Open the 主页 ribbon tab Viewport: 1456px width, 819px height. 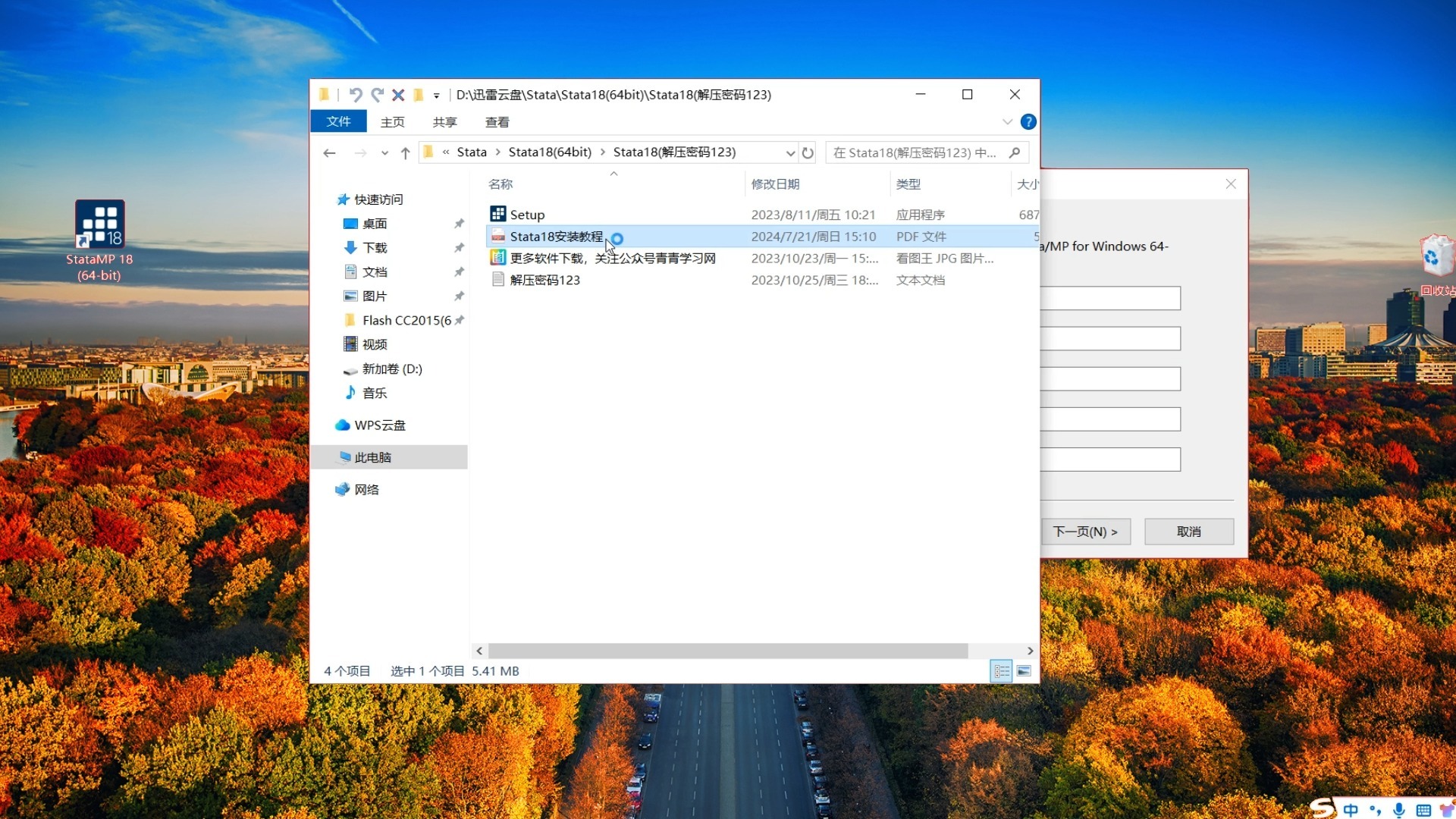tap(393, 121)
